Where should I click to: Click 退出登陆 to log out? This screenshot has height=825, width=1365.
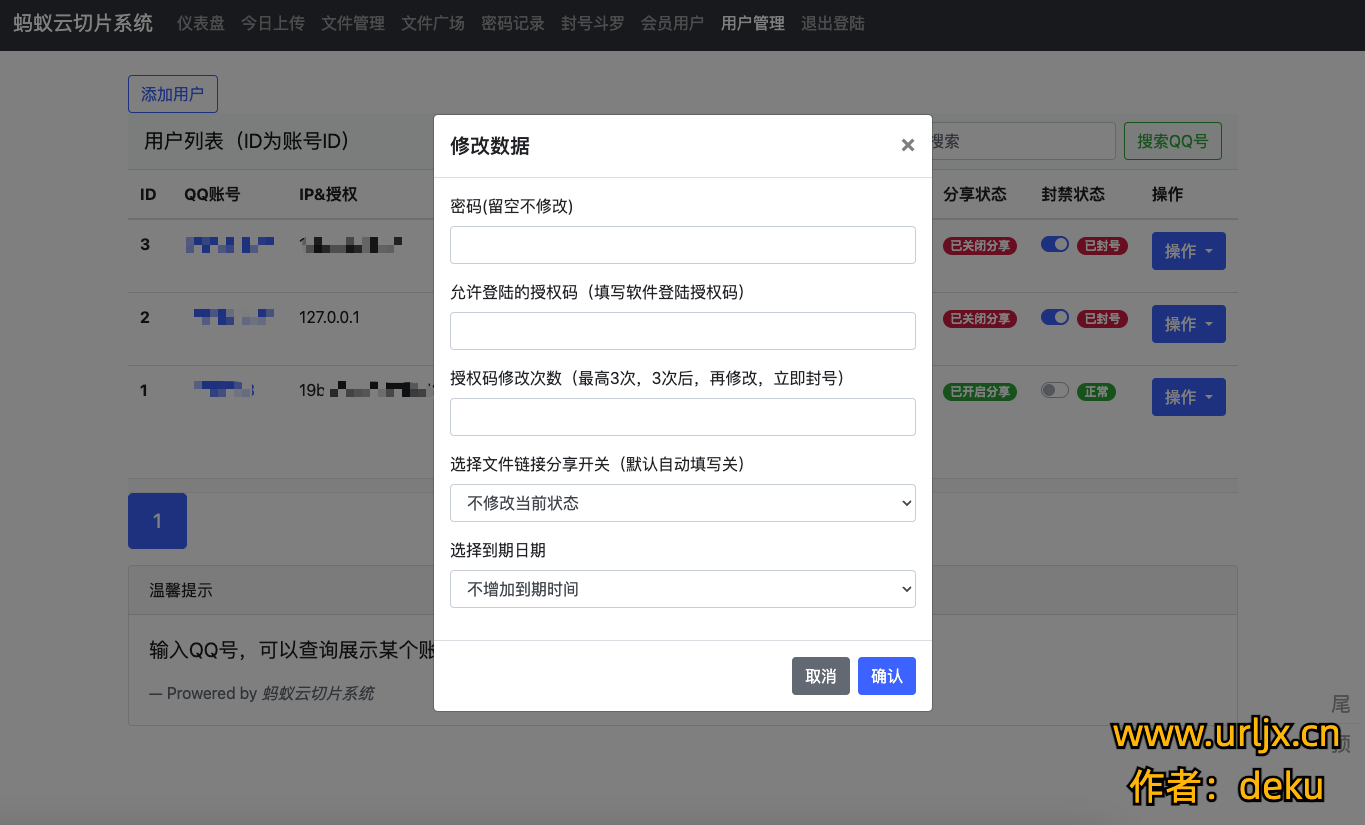(x=833, y=23)
